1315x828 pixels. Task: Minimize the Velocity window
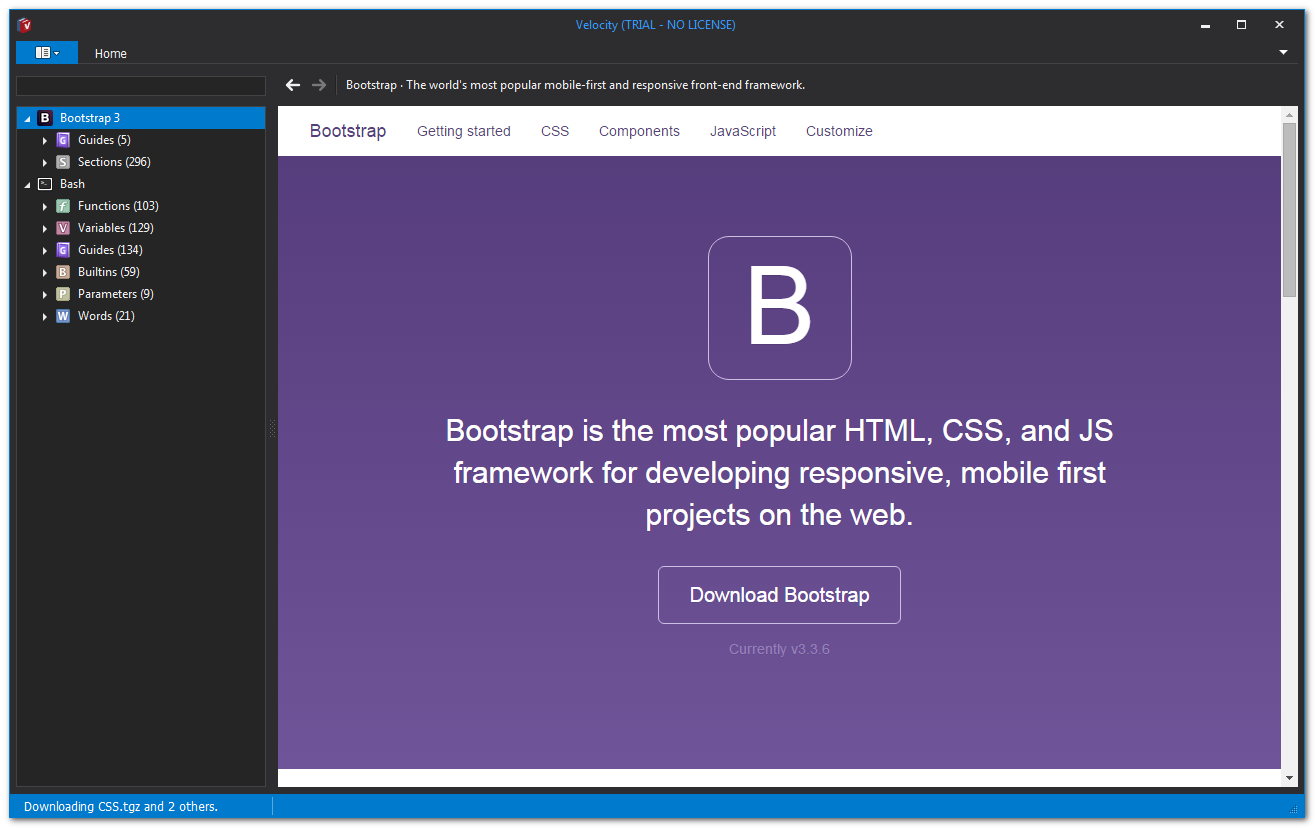[1203, 25]
